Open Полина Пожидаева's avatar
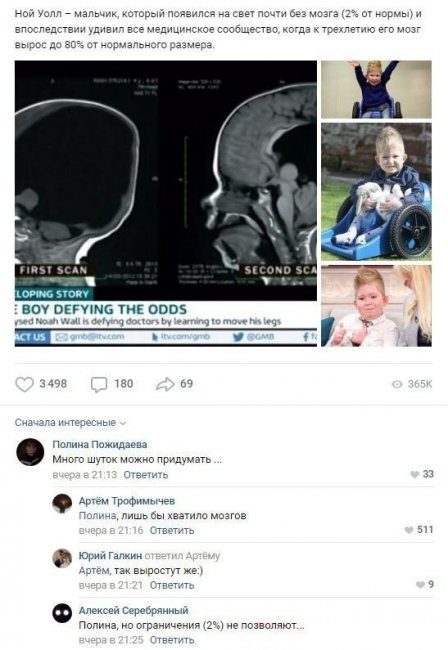The height and width of the screenshot is (650, 448). pyautogui.click(x=30, y=452)
